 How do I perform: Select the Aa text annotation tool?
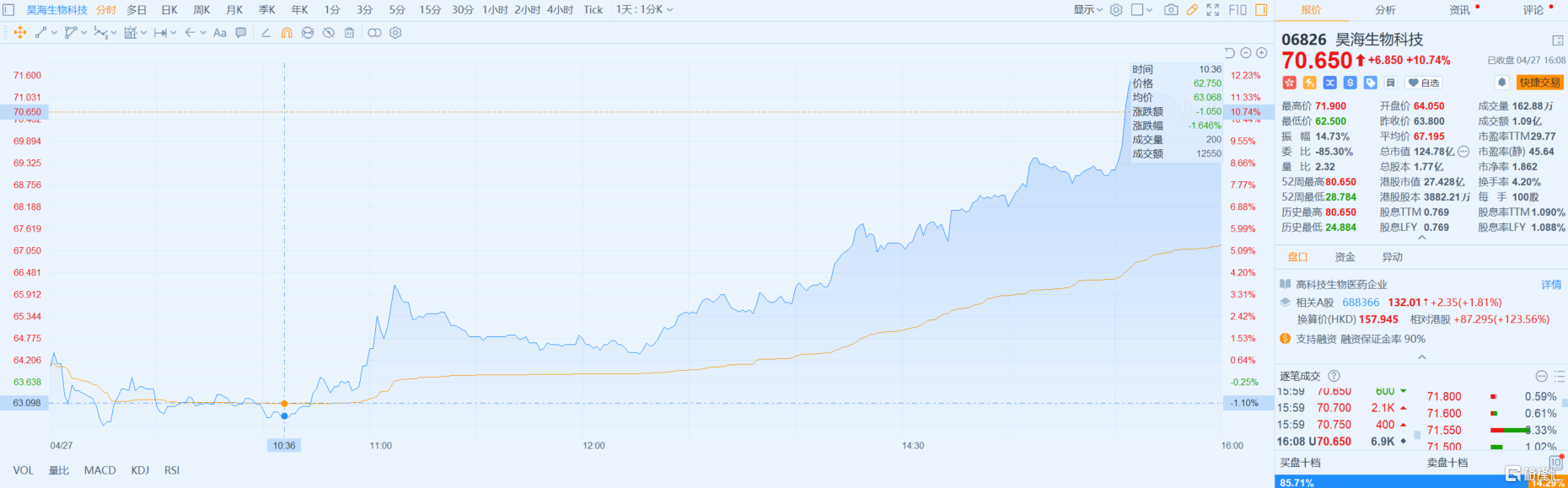click(x=220, y=33)
